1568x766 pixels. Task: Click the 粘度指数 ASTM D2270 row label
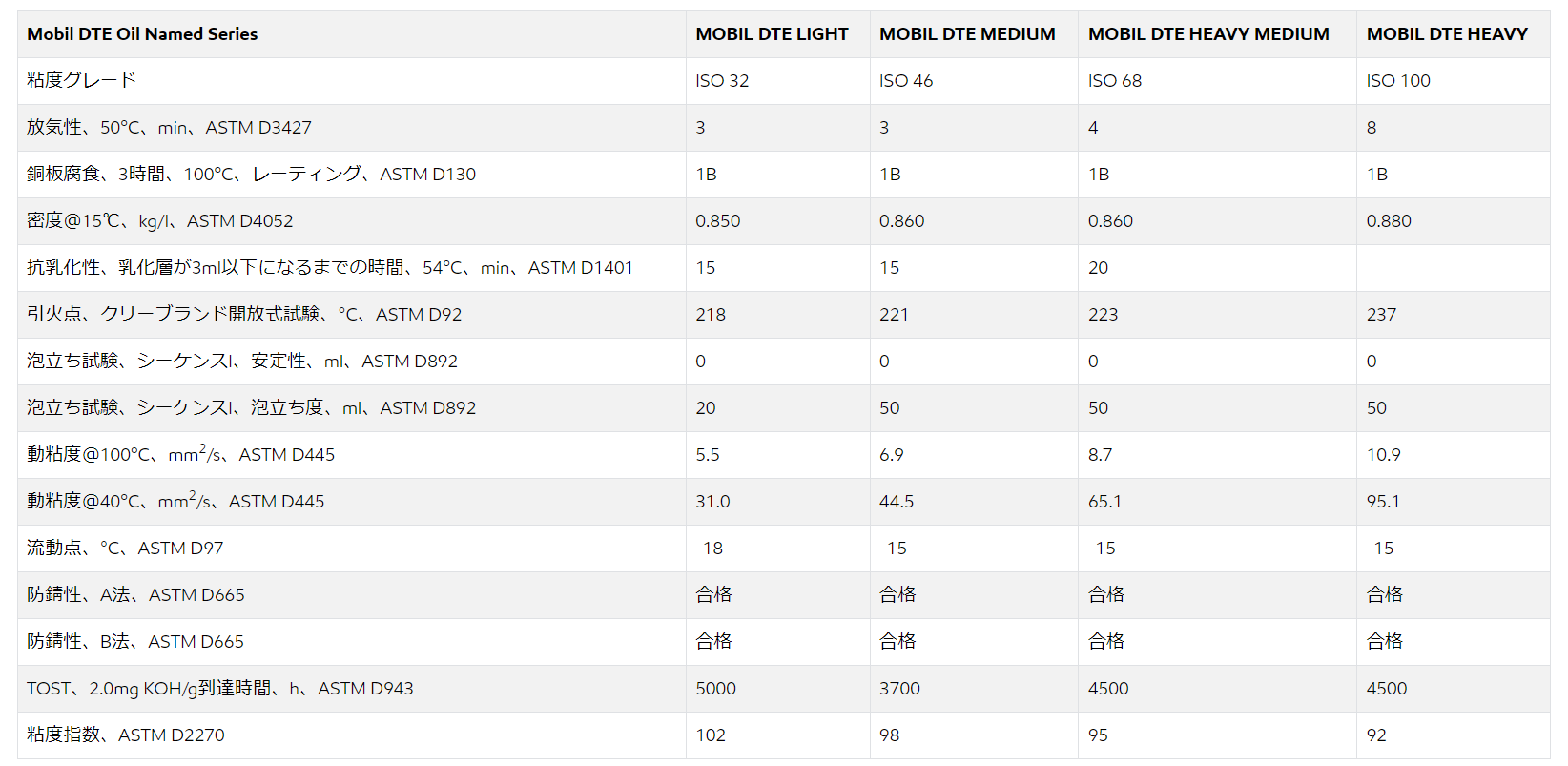tap(126, 735)
